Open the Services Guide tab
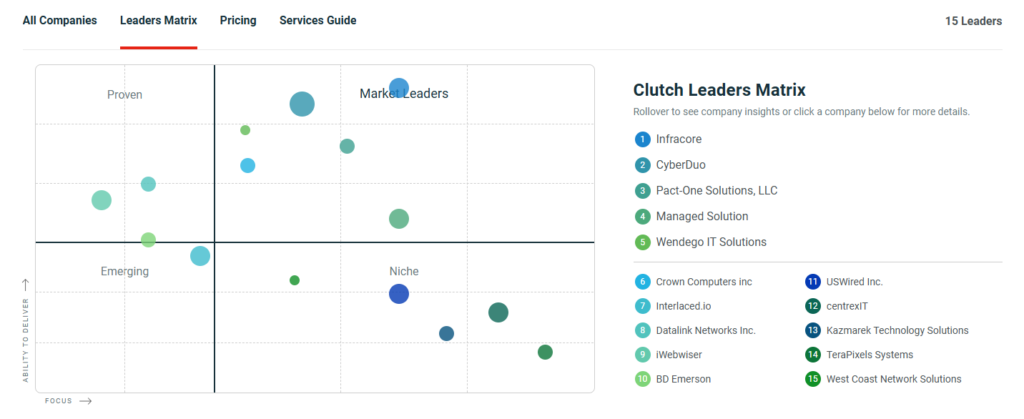1024x419 pixels. (x=318, y=21)
